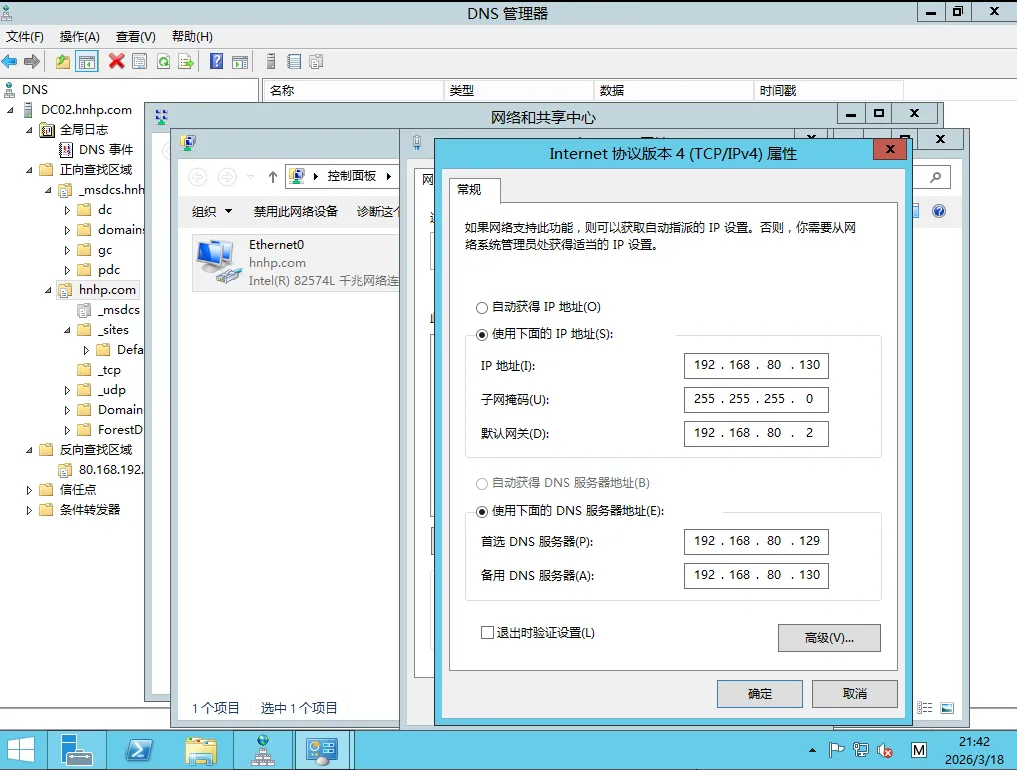Click the Back navigation arrow icon
Image resolution: width=1017 pixels, height=770 pixels.
9,61
